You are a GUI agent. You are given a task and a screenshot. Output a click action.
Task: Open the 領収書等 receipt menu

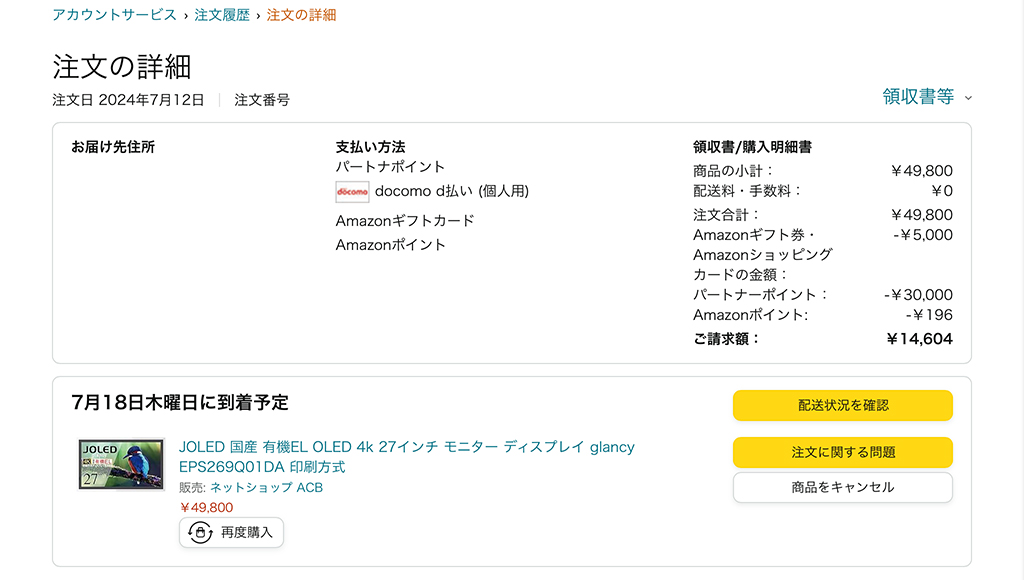click(918, 97)
